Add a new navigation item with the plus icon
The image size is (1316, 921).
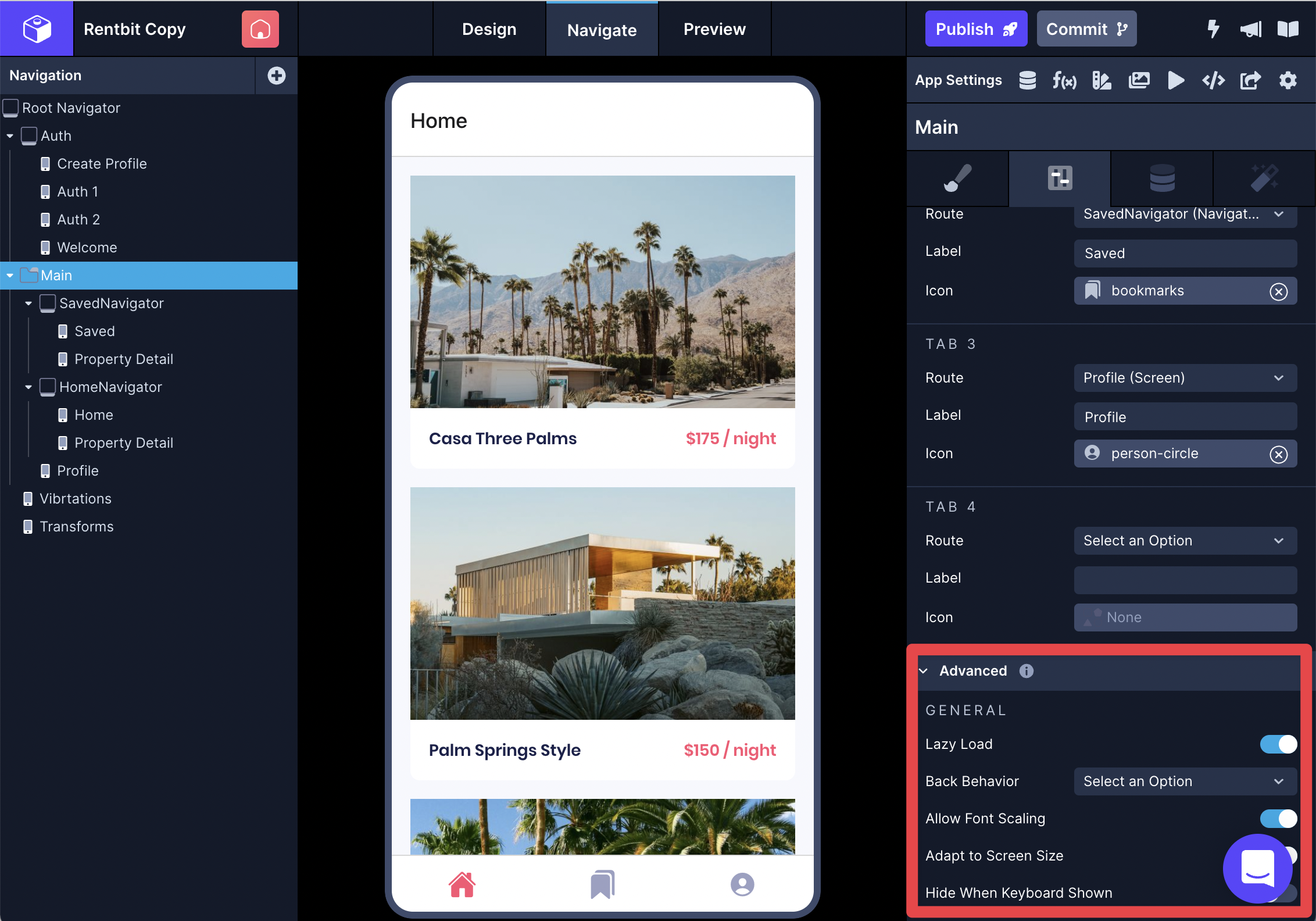(x=276, y=76)
